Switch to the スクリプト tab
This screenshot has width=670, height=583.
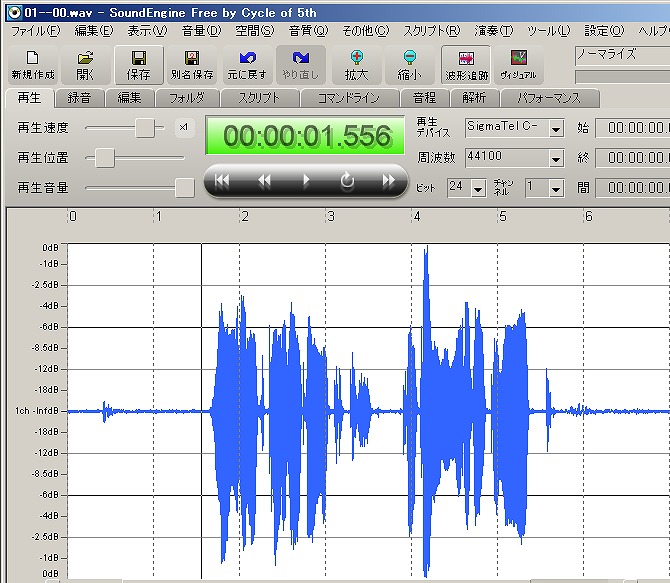(259, 98)
